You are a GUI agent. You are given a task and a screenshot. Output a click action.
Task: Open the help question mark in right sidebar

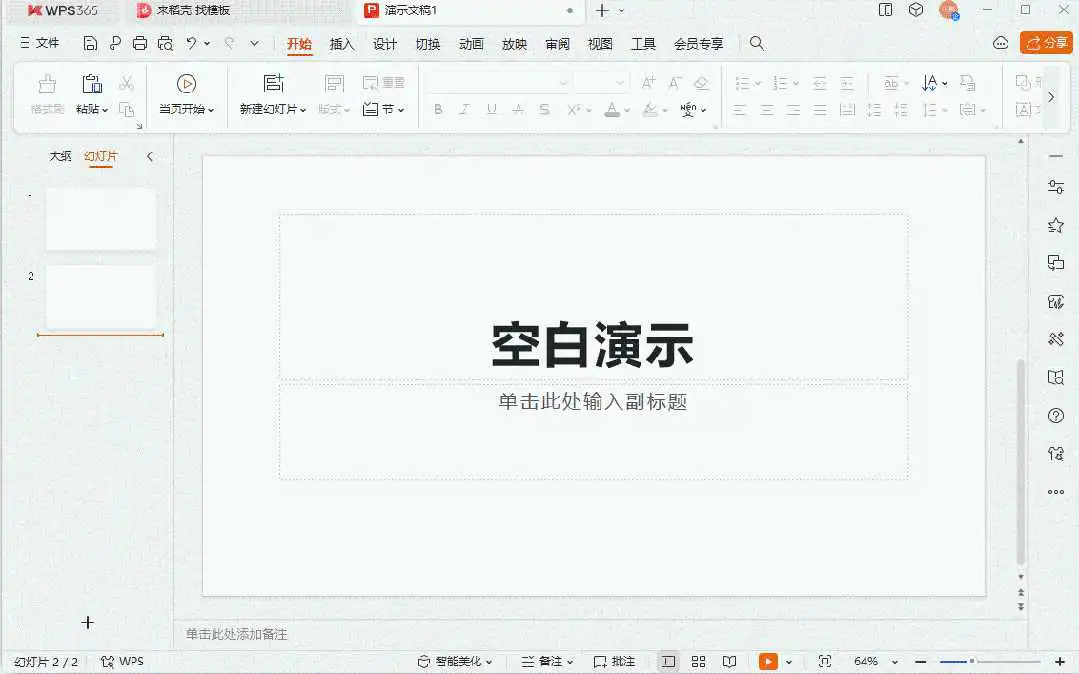coord(1056,415)
